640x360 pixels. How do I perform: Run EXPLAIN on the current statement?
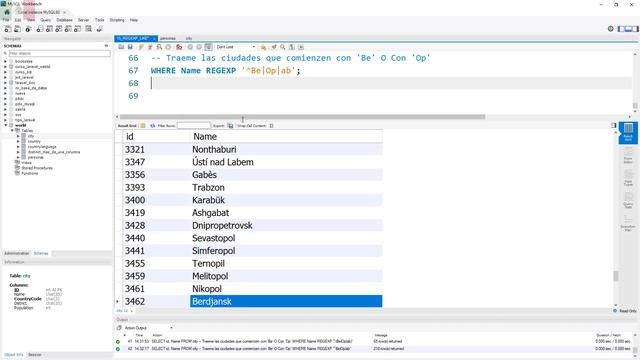[159, 47]
